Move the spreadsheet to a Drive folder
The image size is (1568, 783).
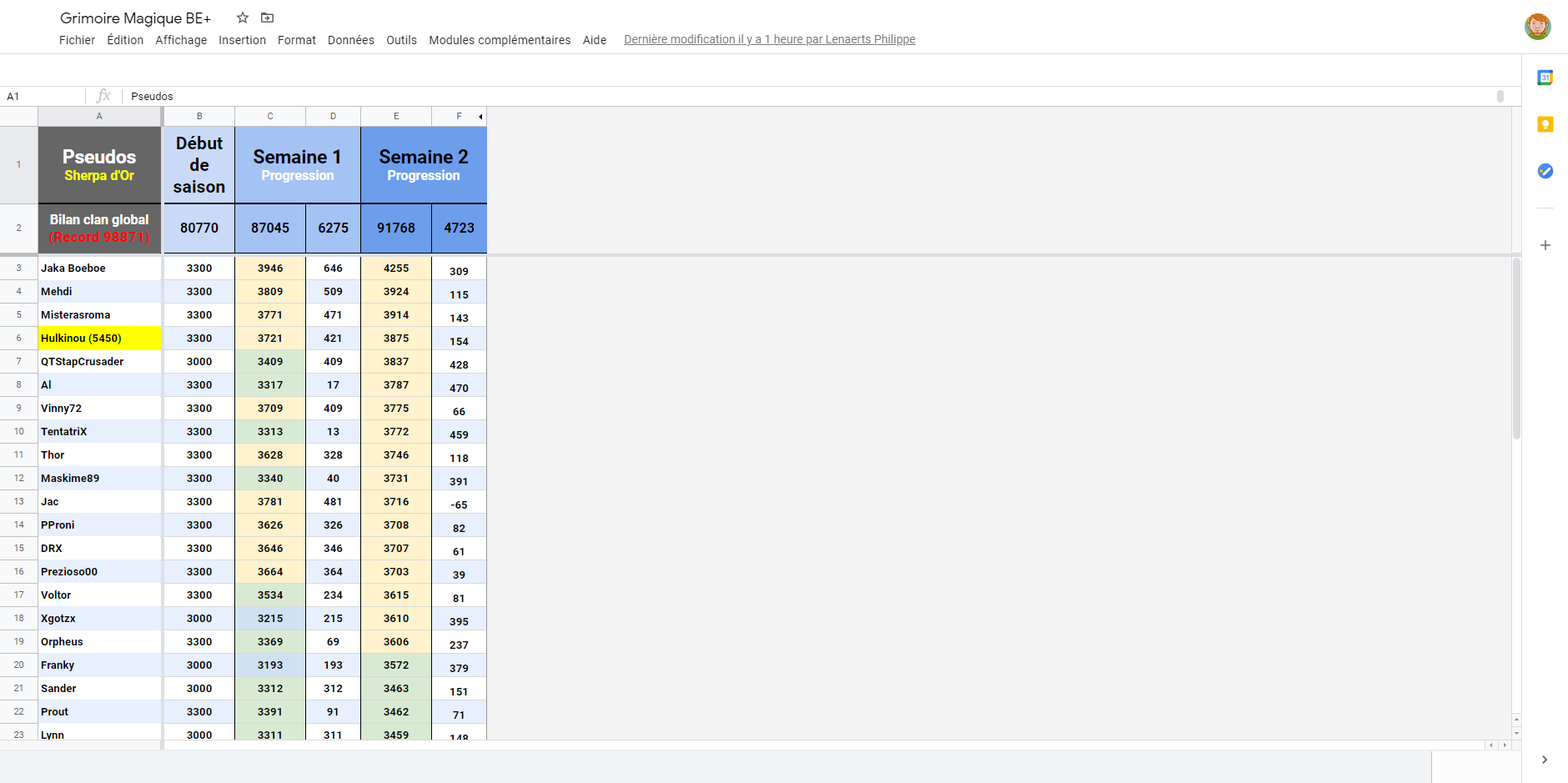(268, 17)
